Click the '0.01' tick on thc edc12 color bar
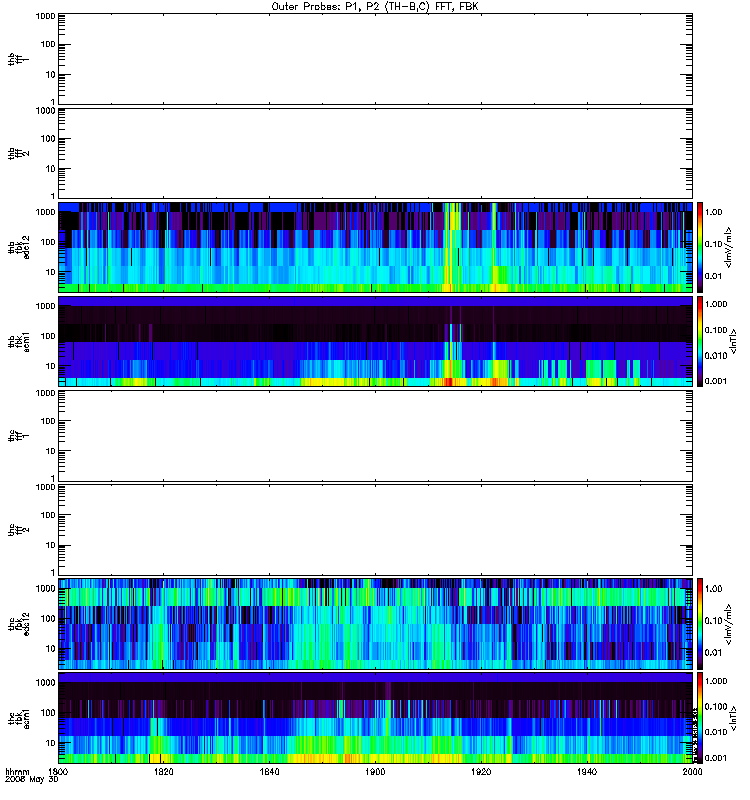The height and width of the screenshot is (800, 750). point(713,652)
